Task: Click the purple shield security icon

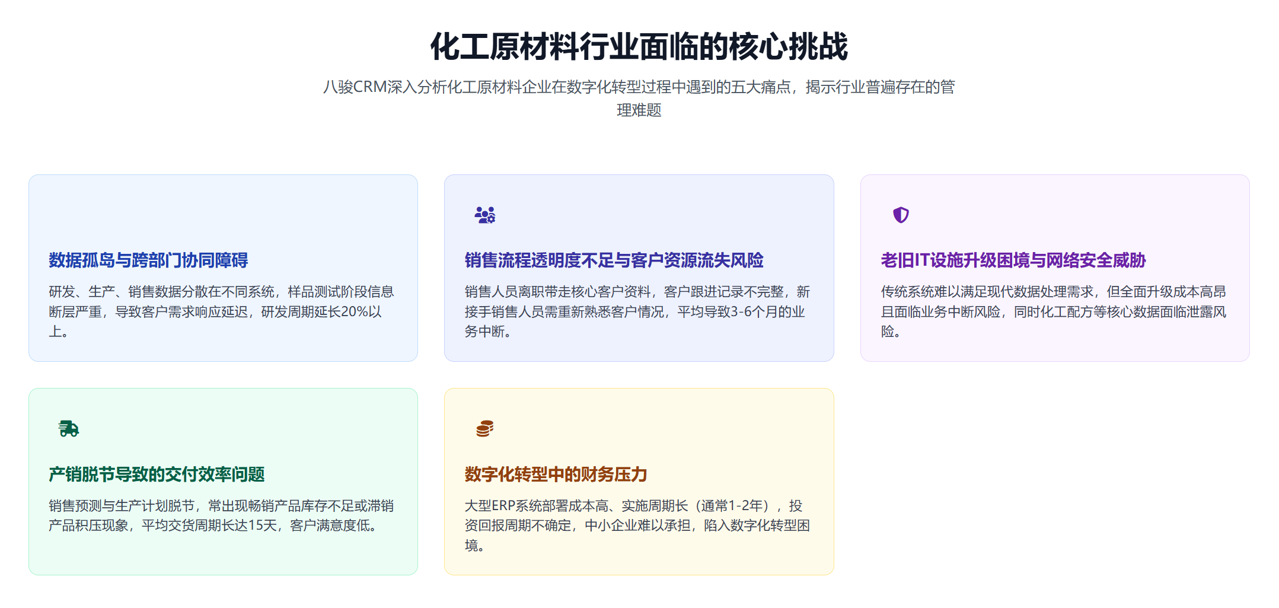Action: 901,215
